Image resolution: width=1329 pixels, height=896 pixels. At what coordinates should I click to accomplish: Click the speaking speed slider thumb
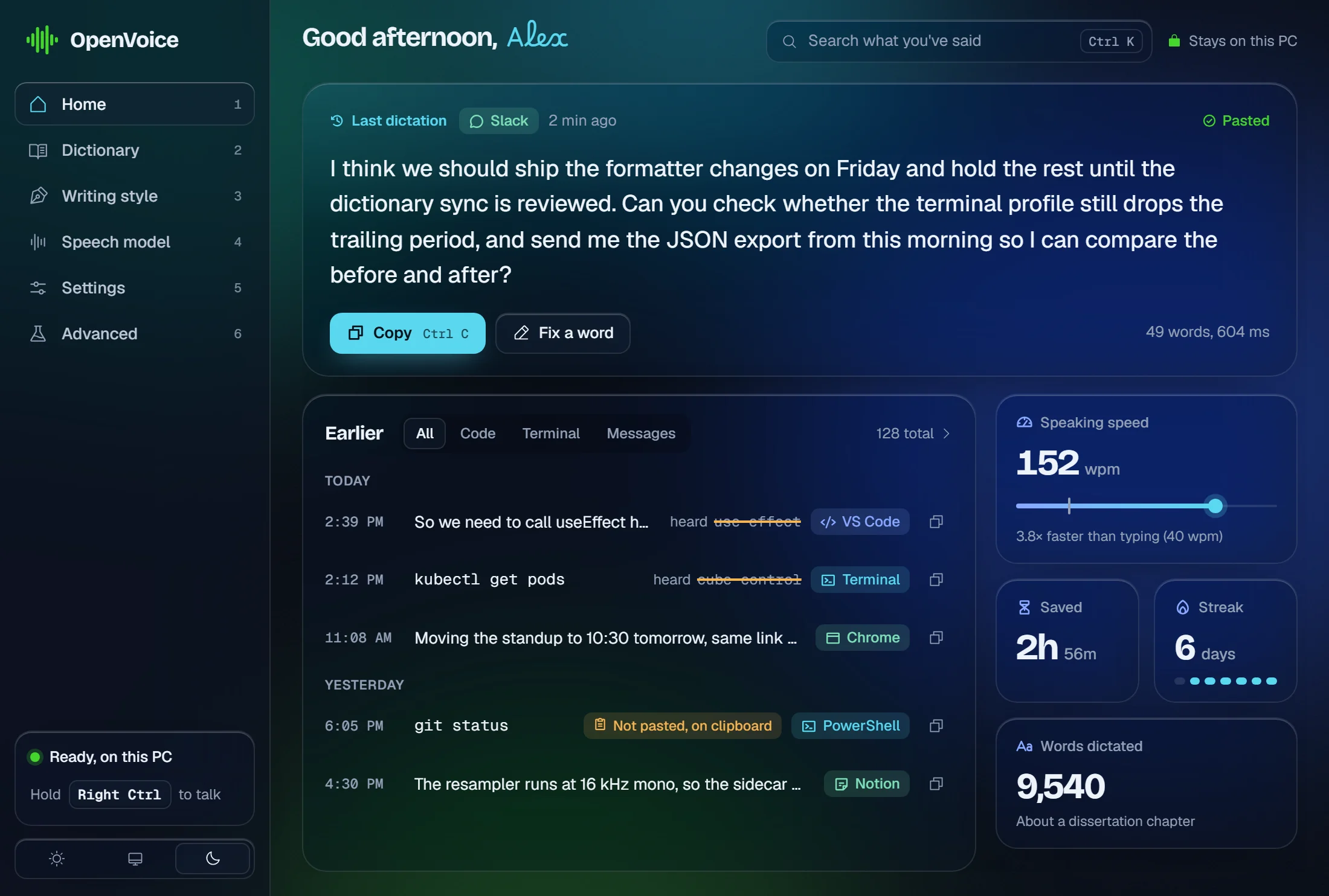click(x=1215, y=506)
